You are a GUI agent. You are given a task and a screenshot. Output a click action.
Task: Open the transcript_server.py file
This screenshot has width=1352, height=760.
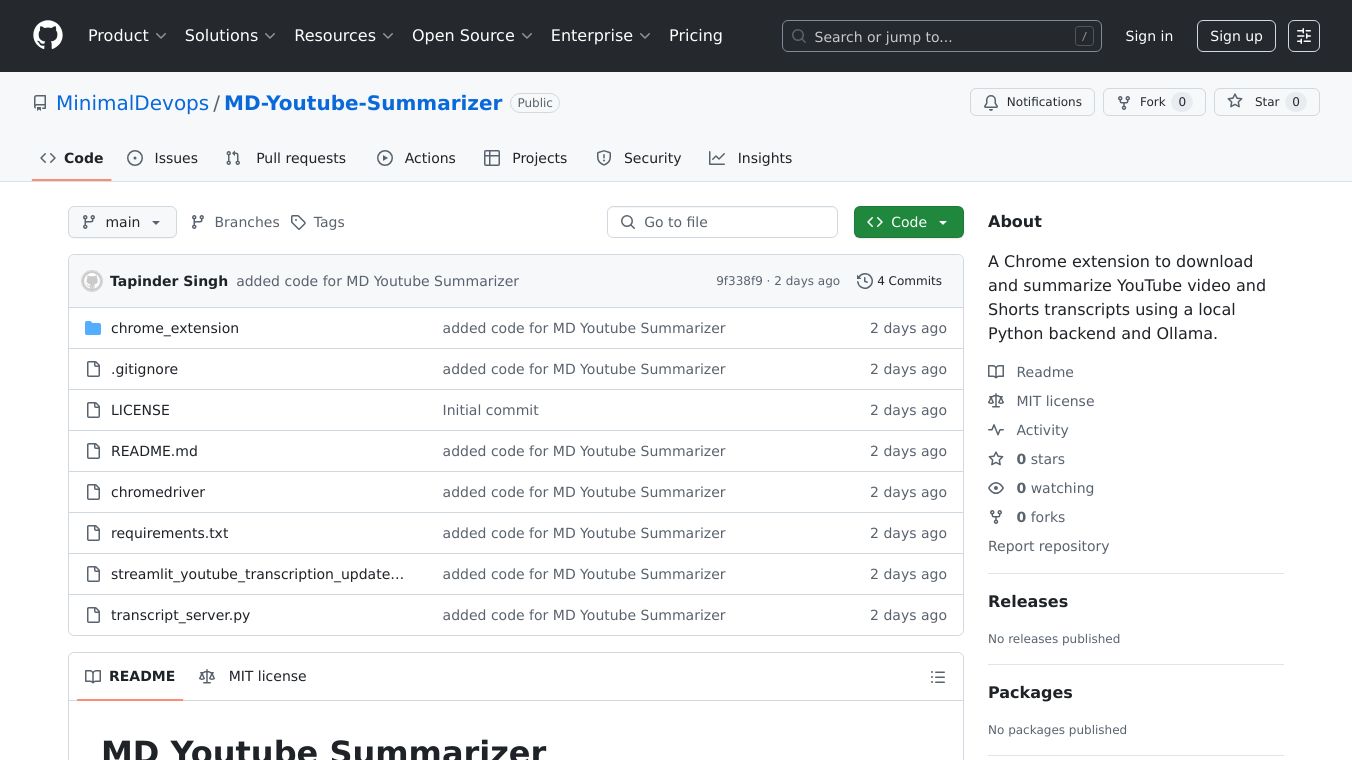180,615
